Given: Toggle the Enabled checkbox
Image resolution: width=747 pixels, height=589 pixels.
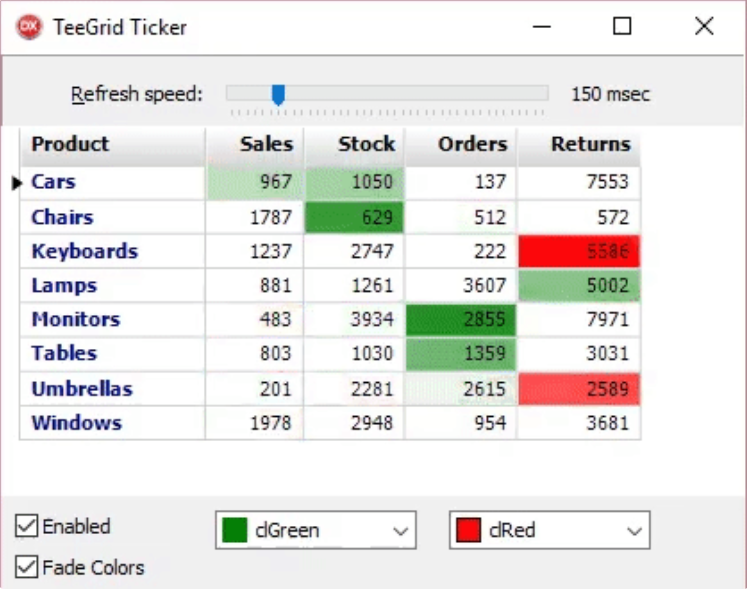Looking at the screenshot, I should click(x=27, y=526).
